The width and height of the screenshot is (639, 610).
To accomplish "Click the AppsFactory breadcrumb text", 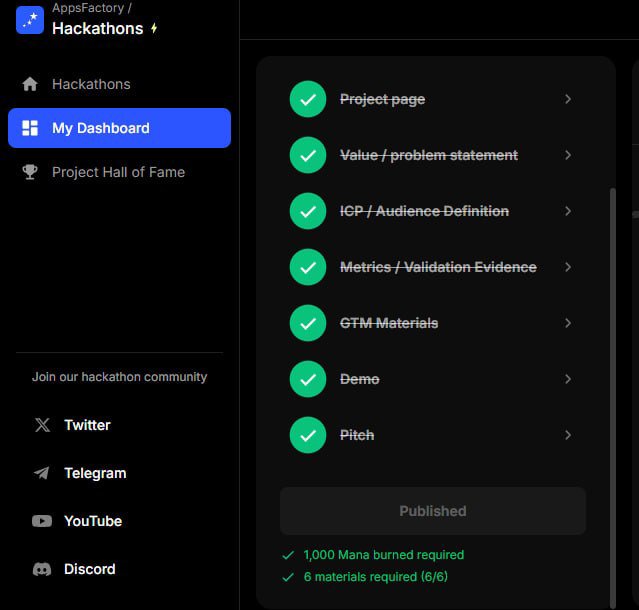I will click(88, 8).
